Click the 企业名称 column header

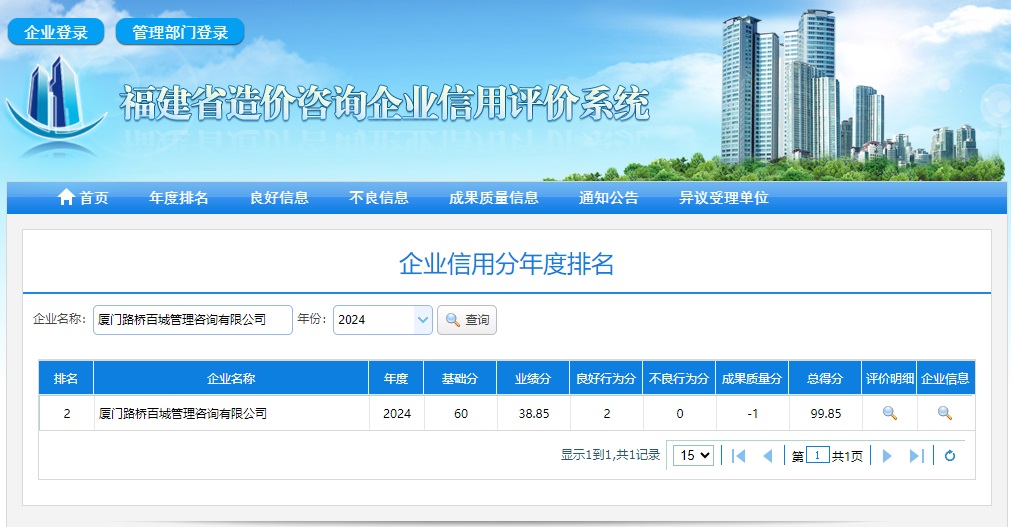coord(231,378)
